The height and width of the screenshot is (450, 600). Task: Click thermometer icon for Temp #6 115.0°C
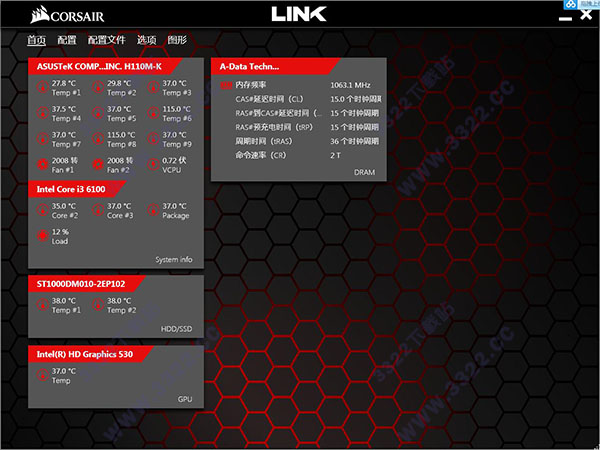[x=153, y=113]
